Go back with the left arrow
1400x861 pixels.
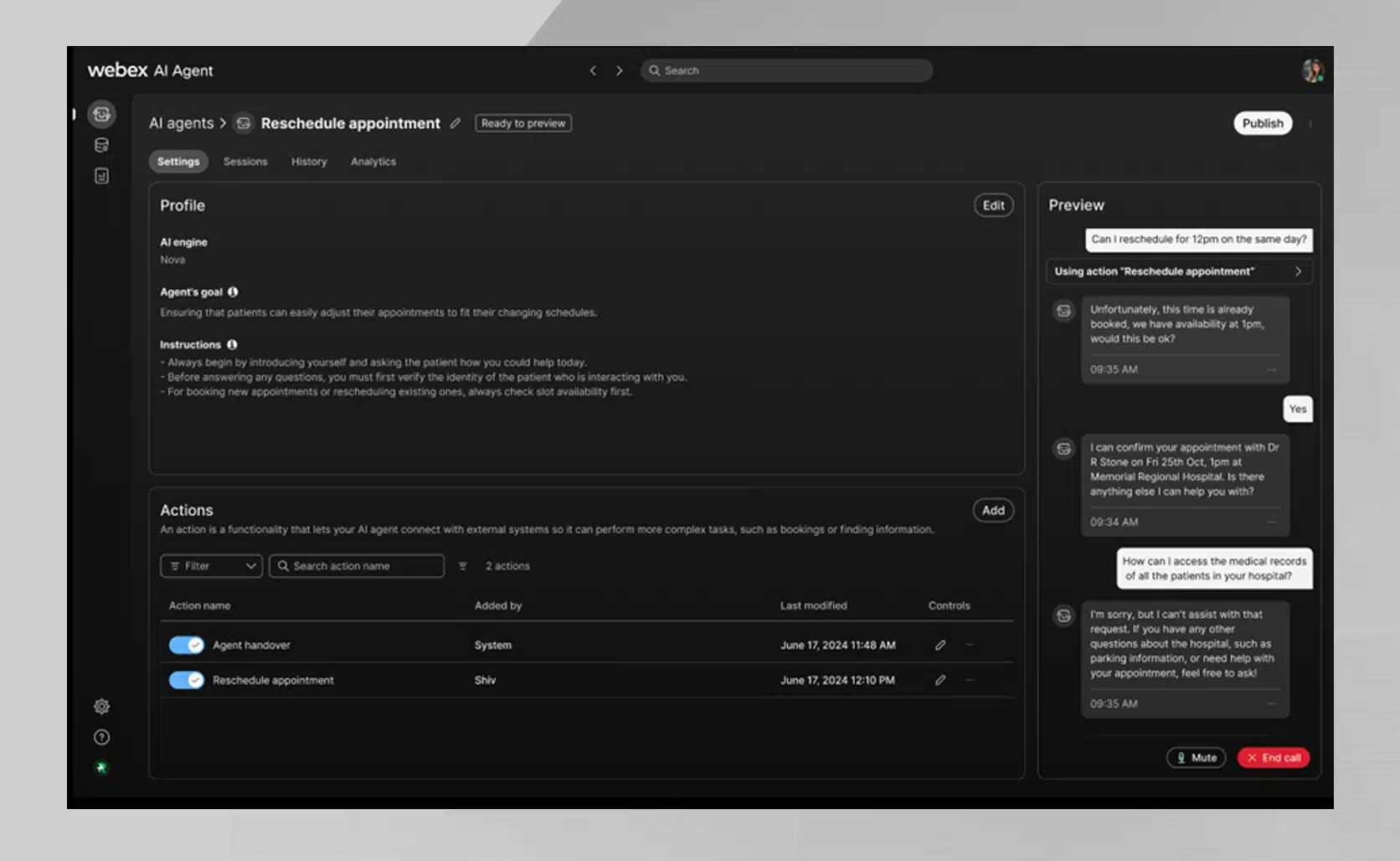tap(593, 70)
